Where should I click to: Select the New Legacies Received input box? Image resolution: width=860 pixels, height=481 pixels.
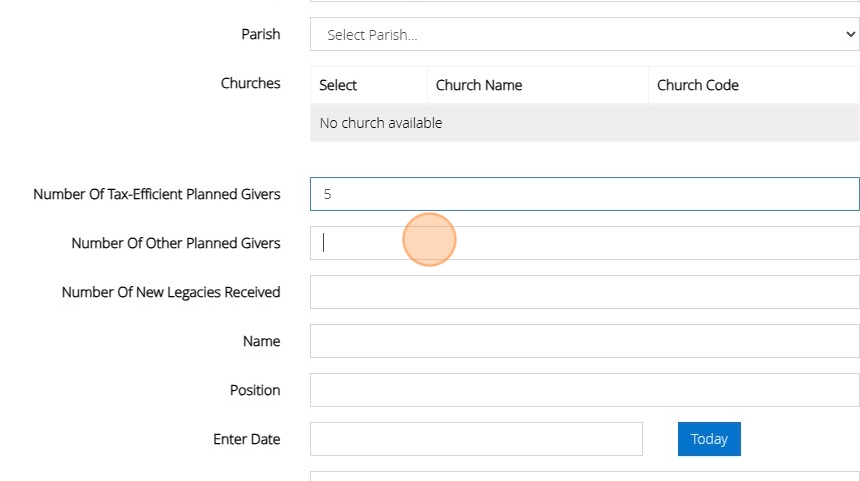point(584,292)
